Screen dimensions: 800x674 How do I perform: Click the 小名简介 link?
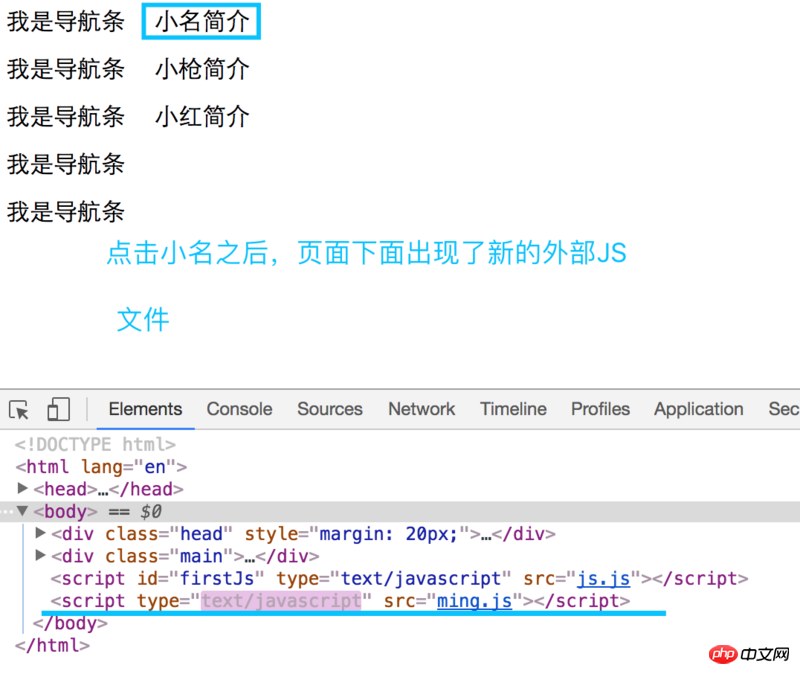click(x=202, y=21)
